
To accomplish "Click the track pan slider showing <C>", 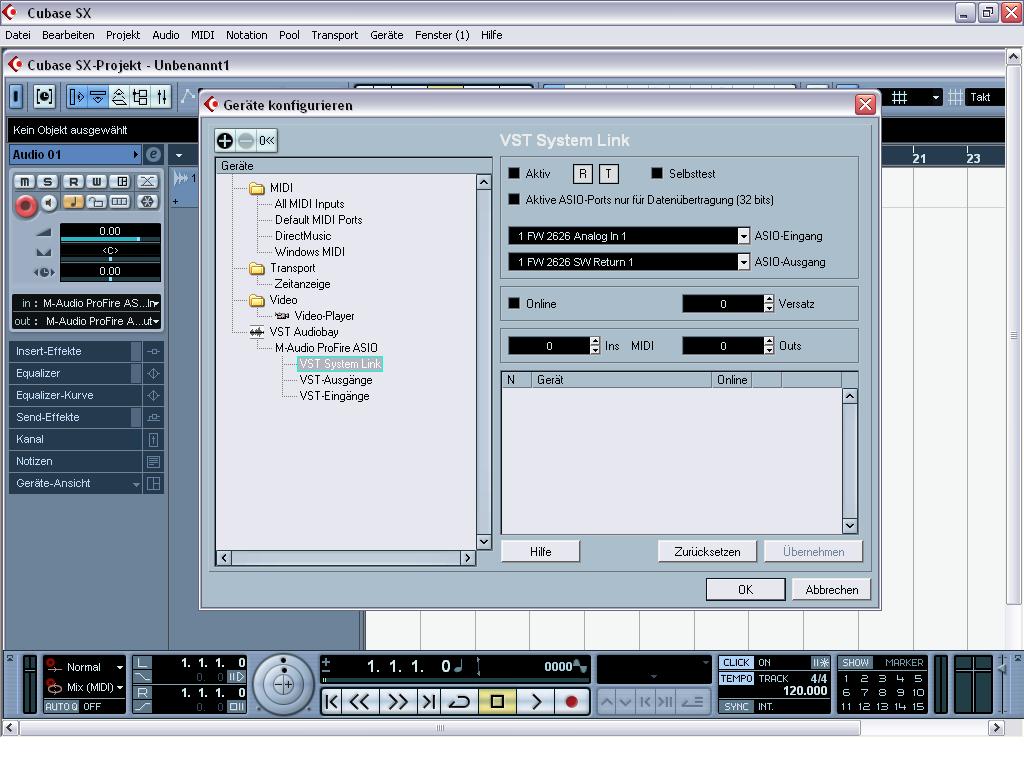I will [x=110, y=251].
